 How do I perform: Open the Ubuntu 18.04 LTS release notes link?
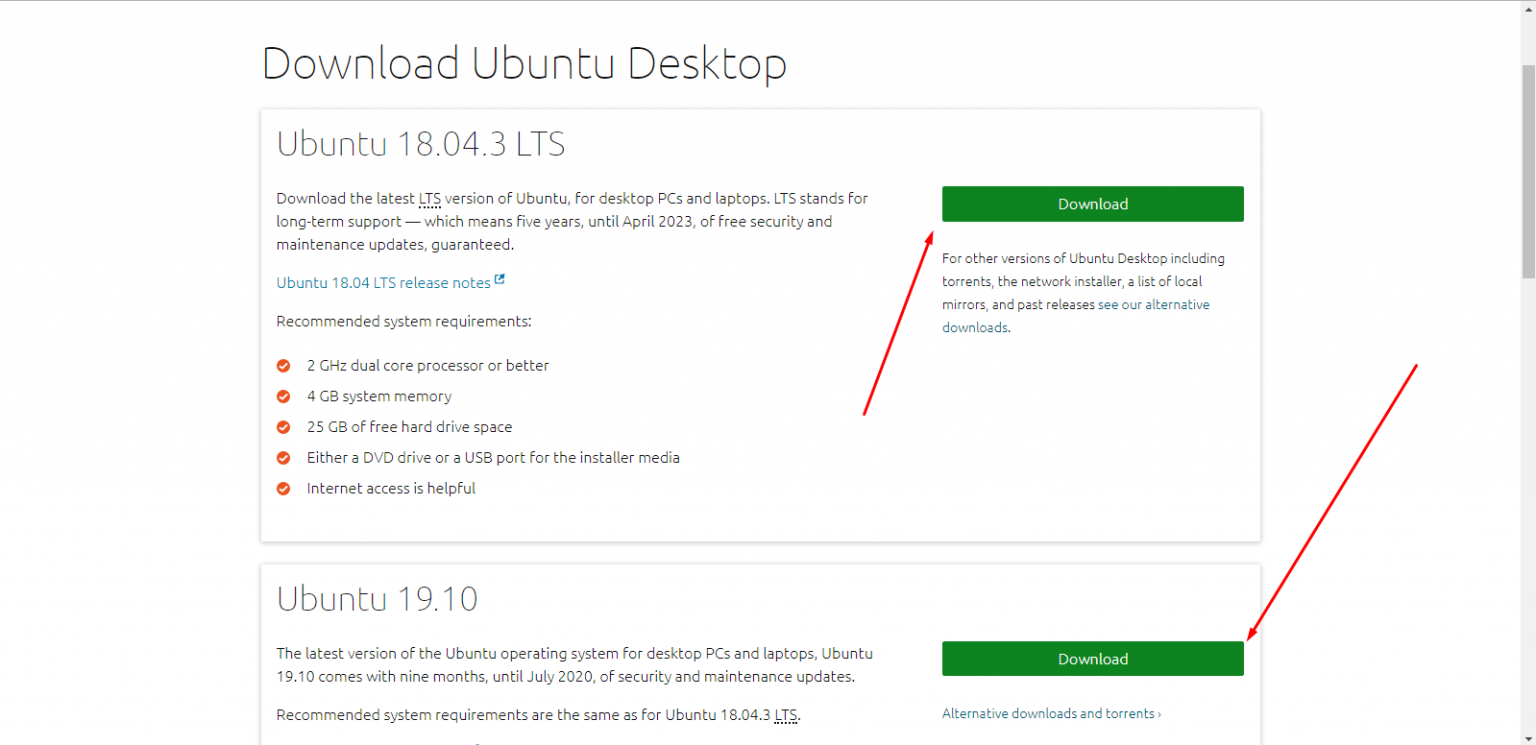click(383, 282)
